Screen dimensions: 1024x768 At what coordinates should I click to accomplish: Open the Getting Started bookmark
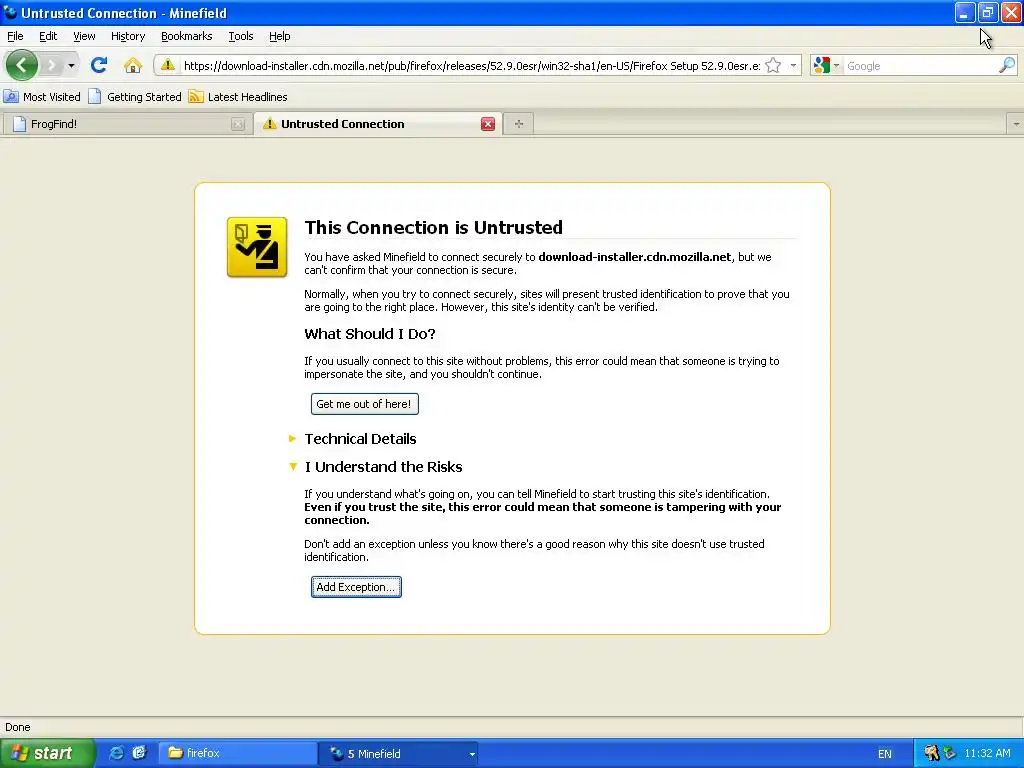click(x=135, y=97)
